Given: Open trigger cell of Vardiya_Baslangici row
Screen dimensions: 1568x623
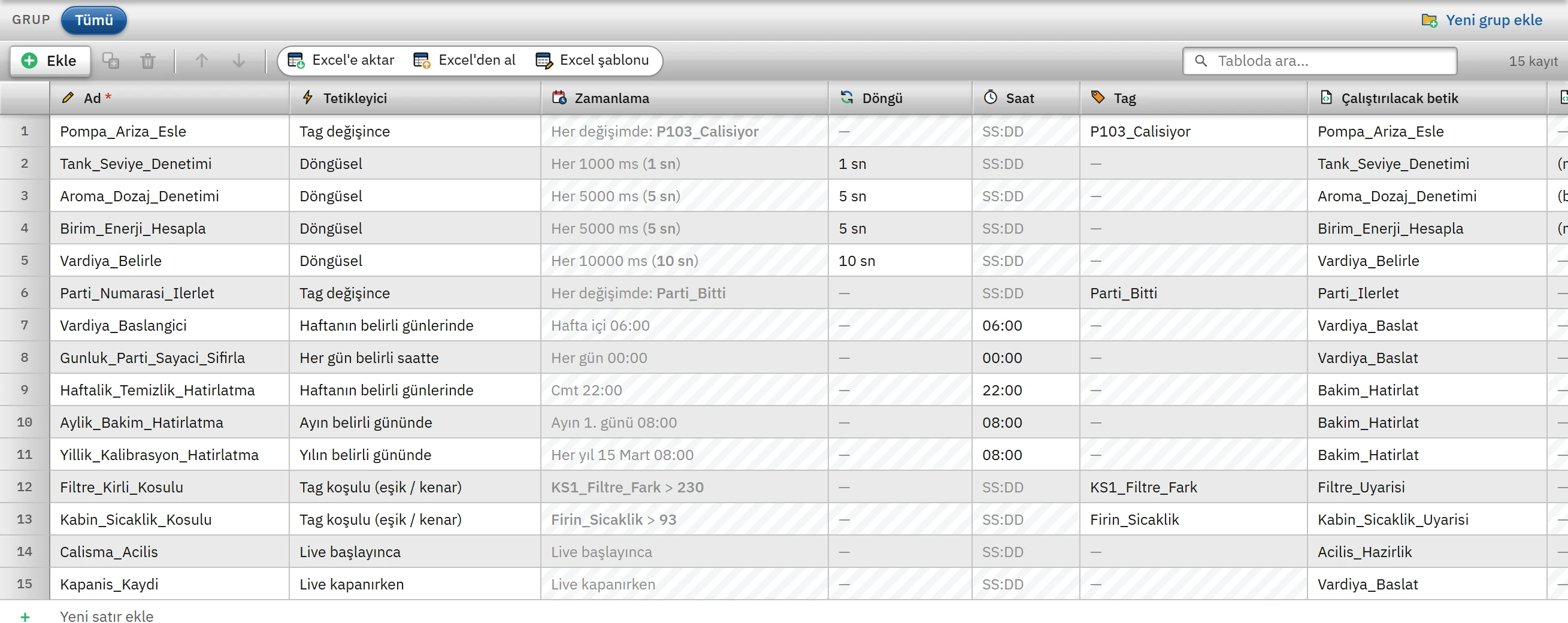Looking at the screenshot, I should pos(415,325).
